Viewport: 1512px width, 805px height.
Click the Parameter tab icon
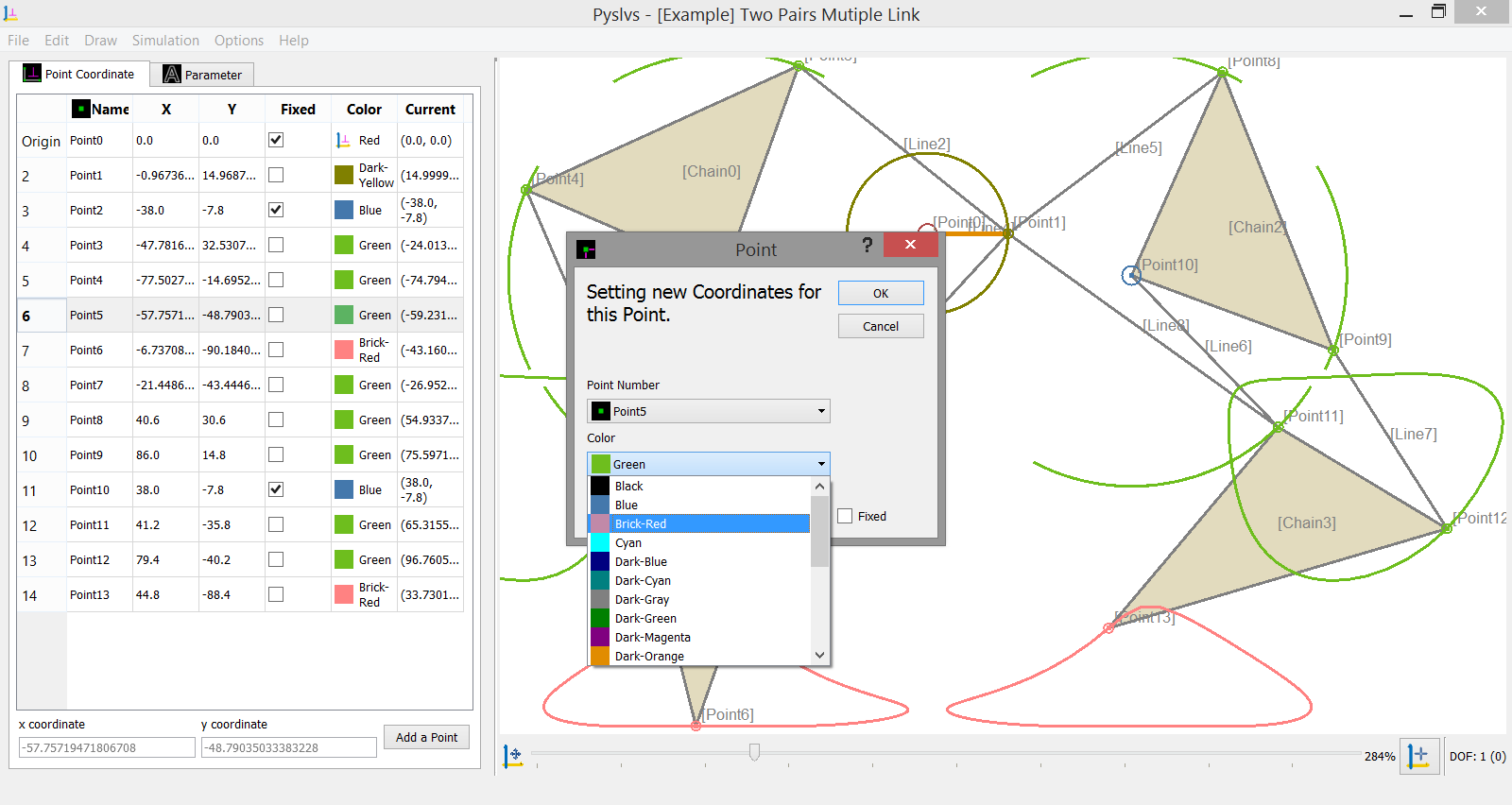[x=172, y=74]
